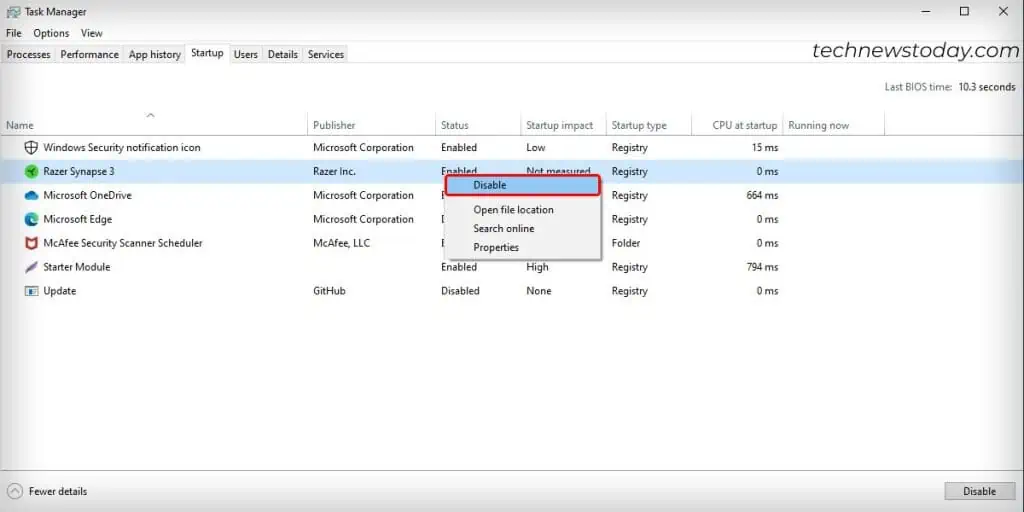
Task: Click the Razer Inc. publisher cell
Action: pos(334,171)
